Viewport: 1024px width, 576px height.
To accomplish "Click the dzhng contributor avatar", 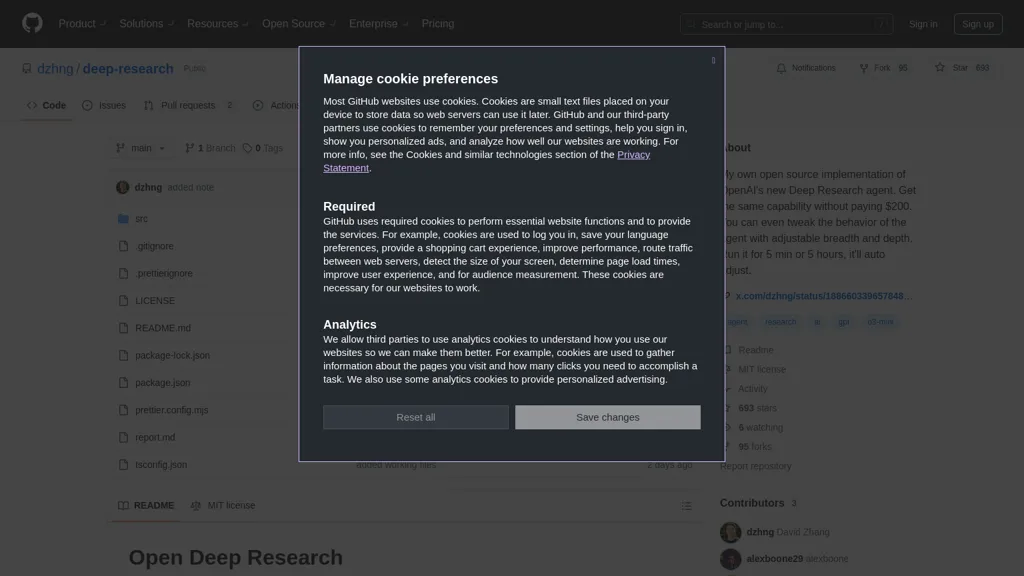I will tap(730, 532).
